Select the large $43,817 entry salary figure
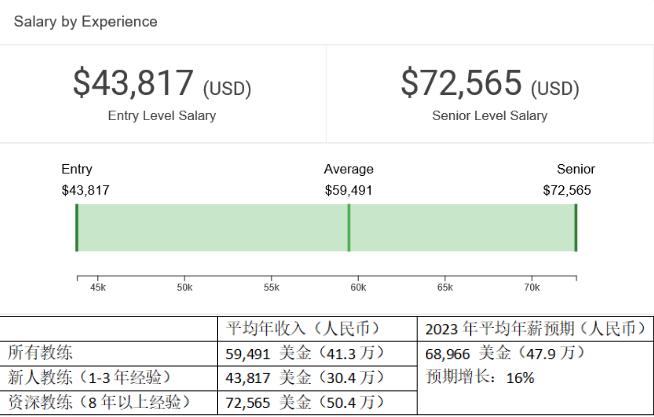 point(135,84)
